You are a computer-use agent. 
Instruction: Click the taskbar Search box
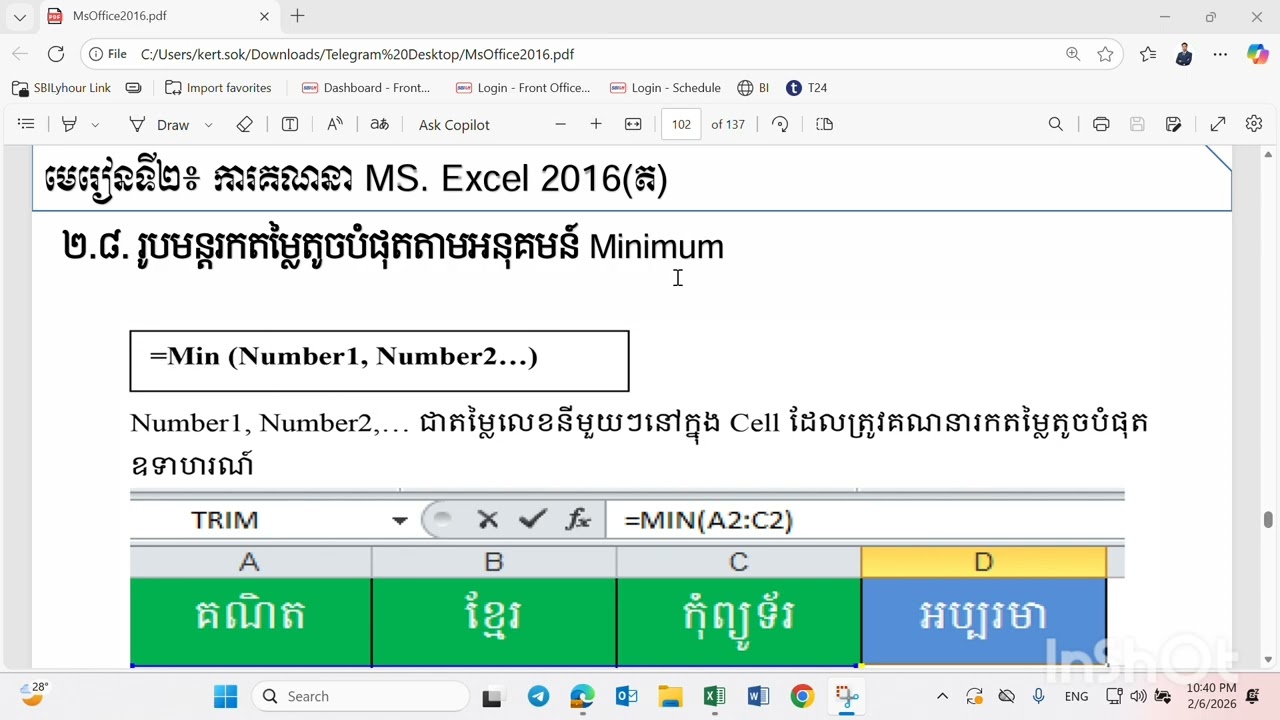[x=360, y=696]
